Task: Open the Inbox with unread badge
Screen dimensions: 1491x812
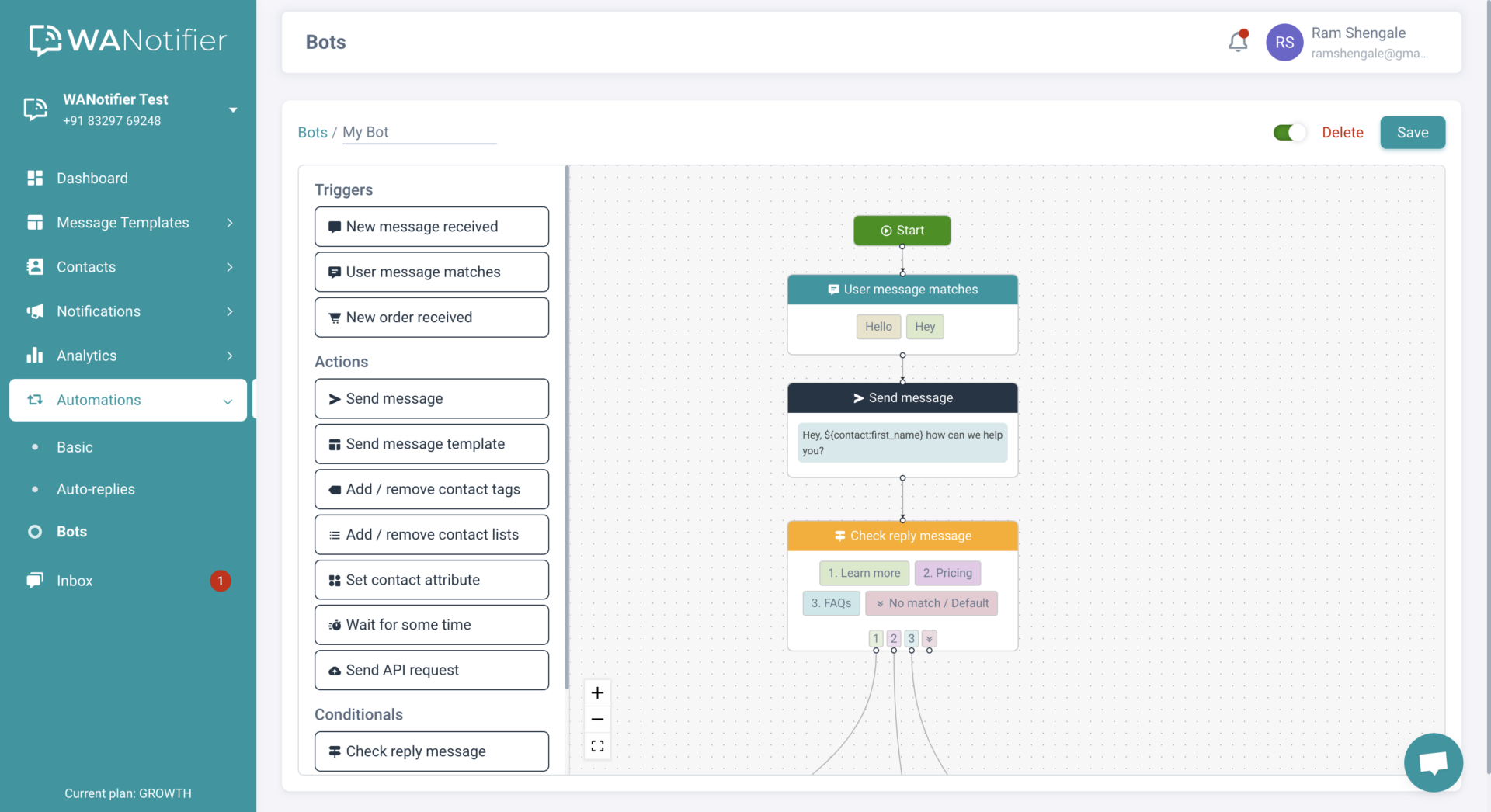Action: [x=75, y=580]
